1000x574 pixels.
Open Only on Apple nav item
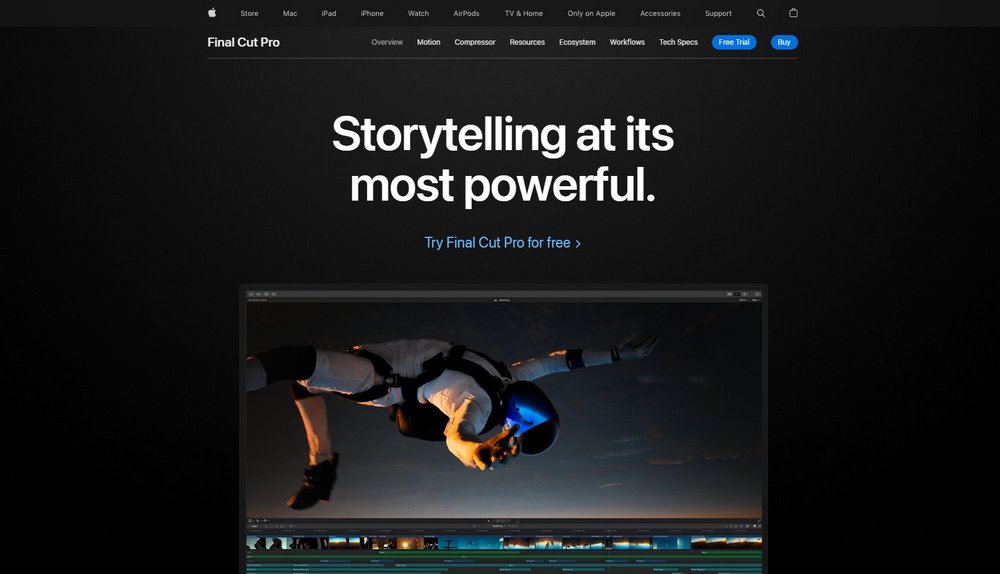click(591, 13)
